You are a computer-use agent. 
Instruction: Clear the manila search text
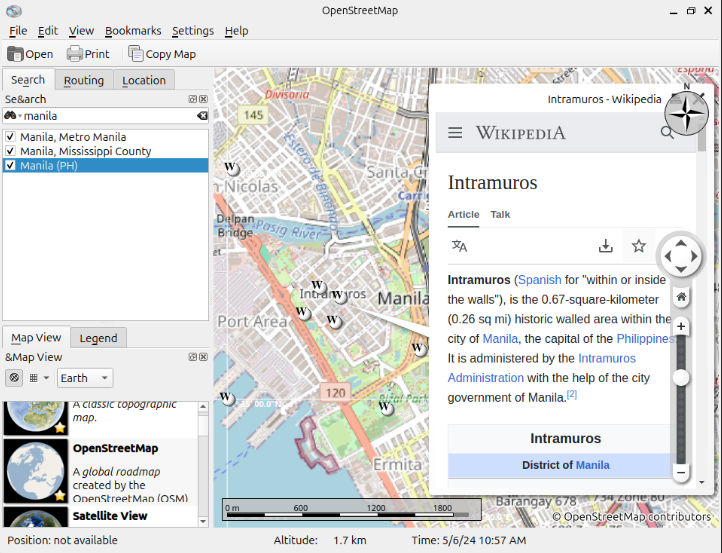(x=202, y=116)
